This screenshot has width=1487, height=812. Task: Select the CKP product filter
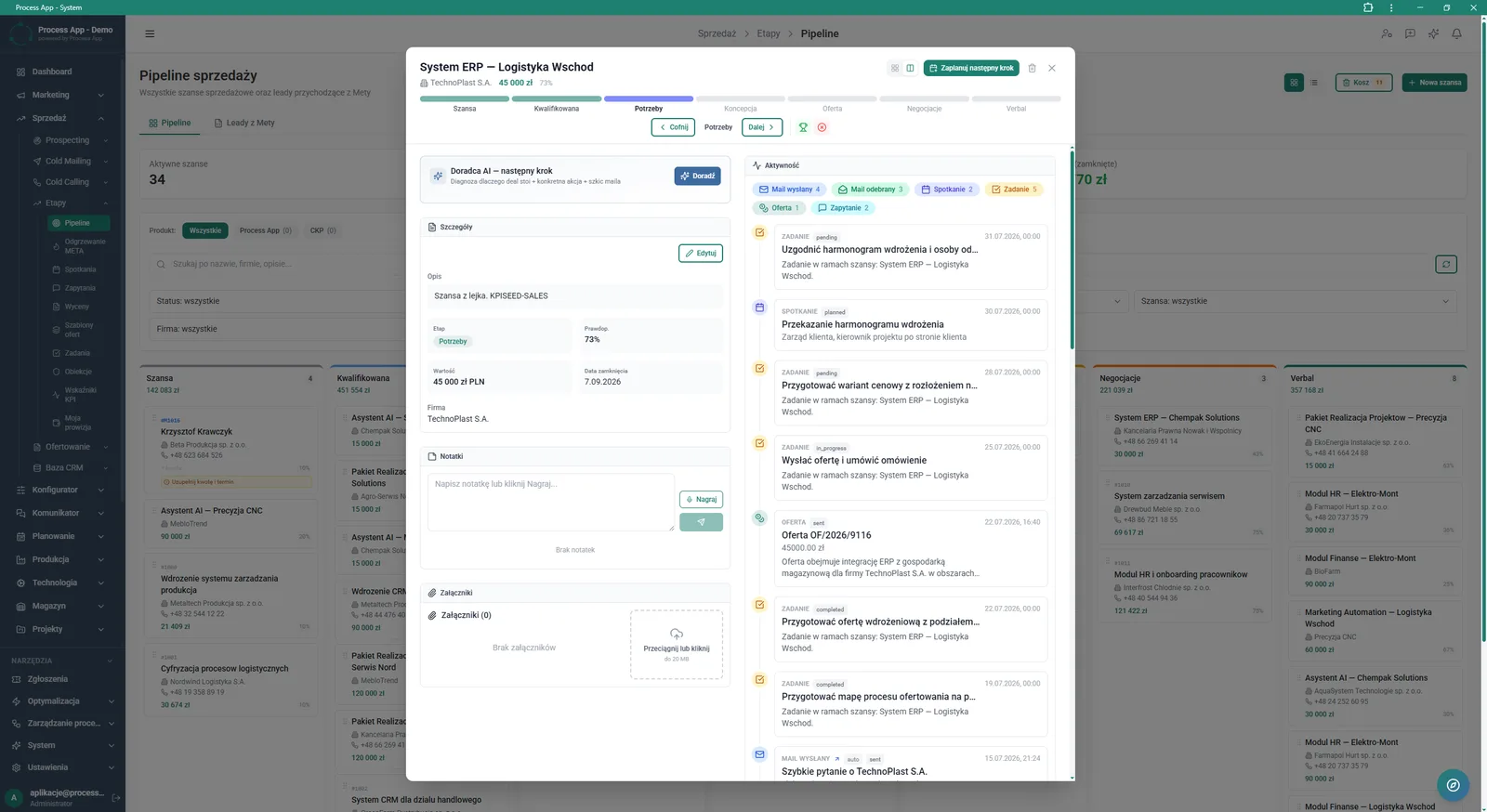pos(323,230)
